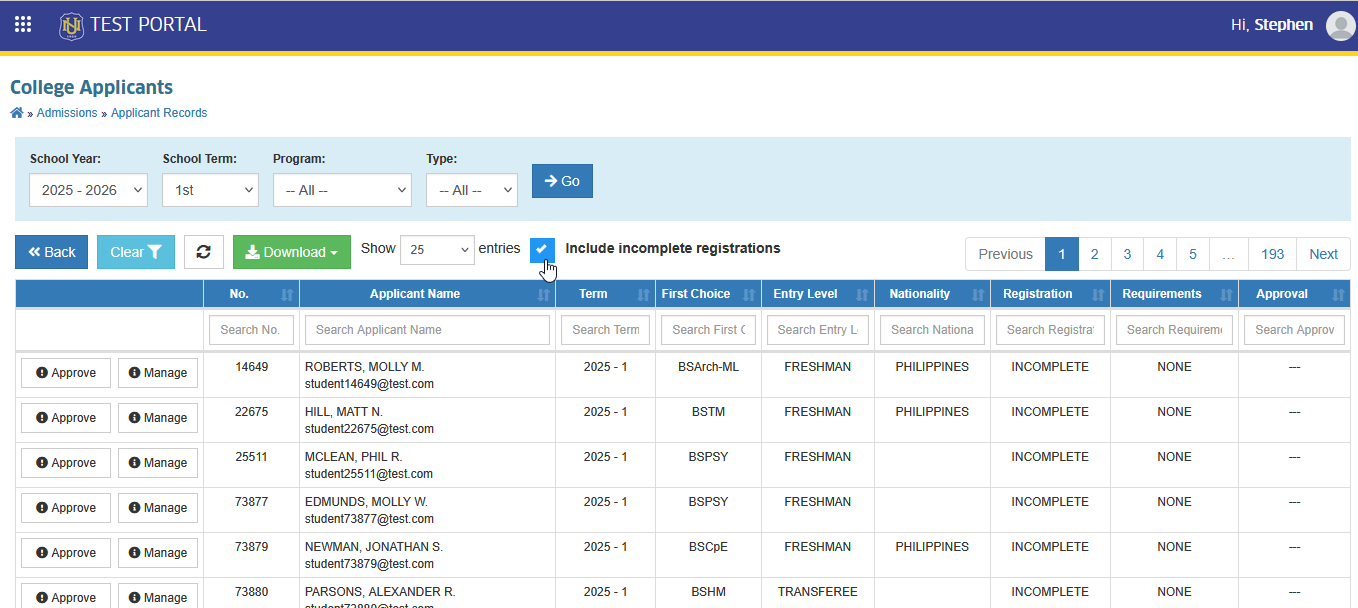1358x608 pixels.
Task: Sort by the No. column arrows
Action: coord(288,295)
